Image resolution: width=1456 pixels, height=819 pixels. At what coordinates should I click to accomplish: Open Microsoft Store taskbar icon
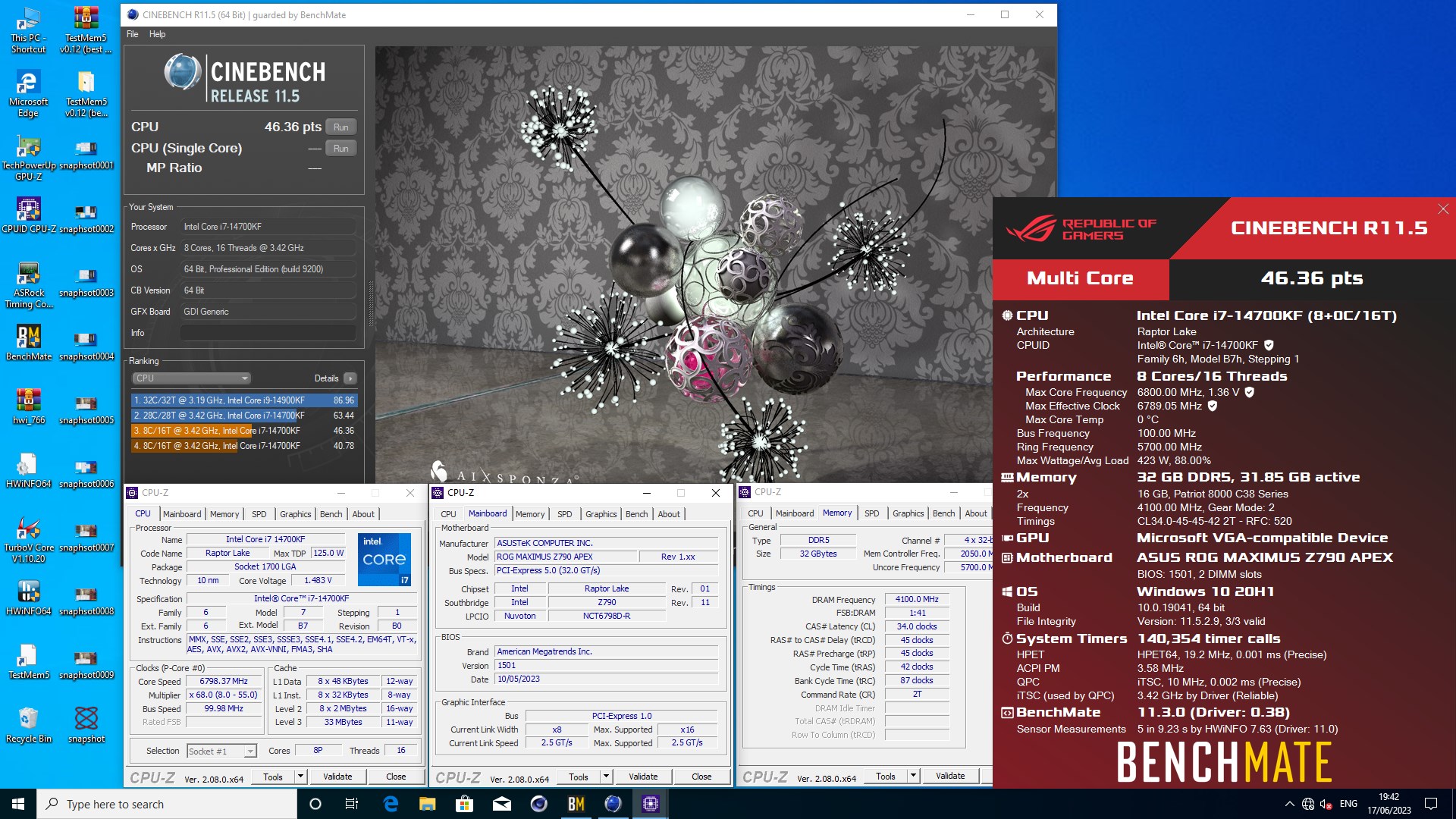464,804
